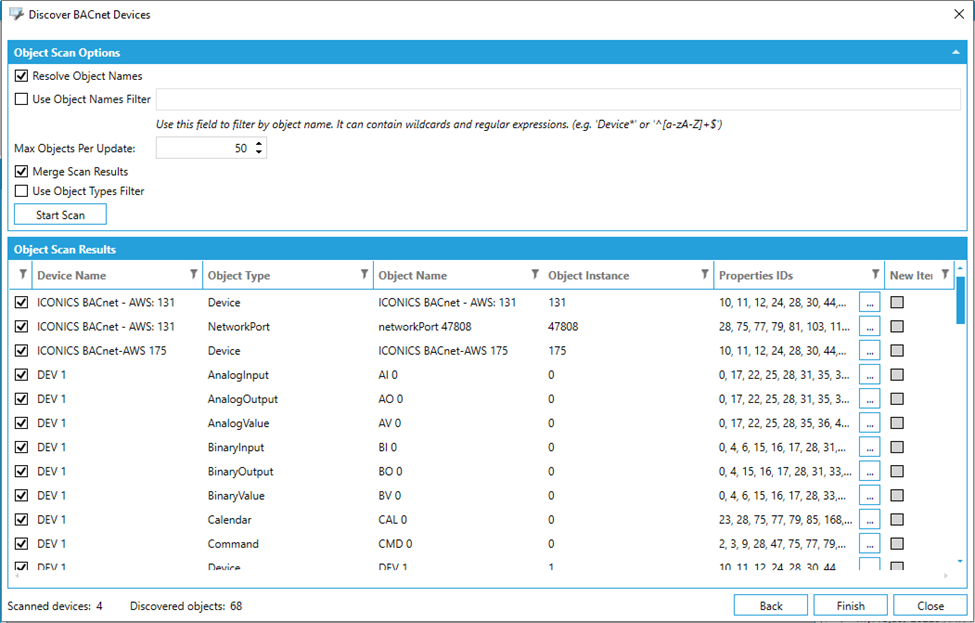The width and height of the screenshot is (975, 623).
Task: Click the Back button
Action: tap(770, 606)
